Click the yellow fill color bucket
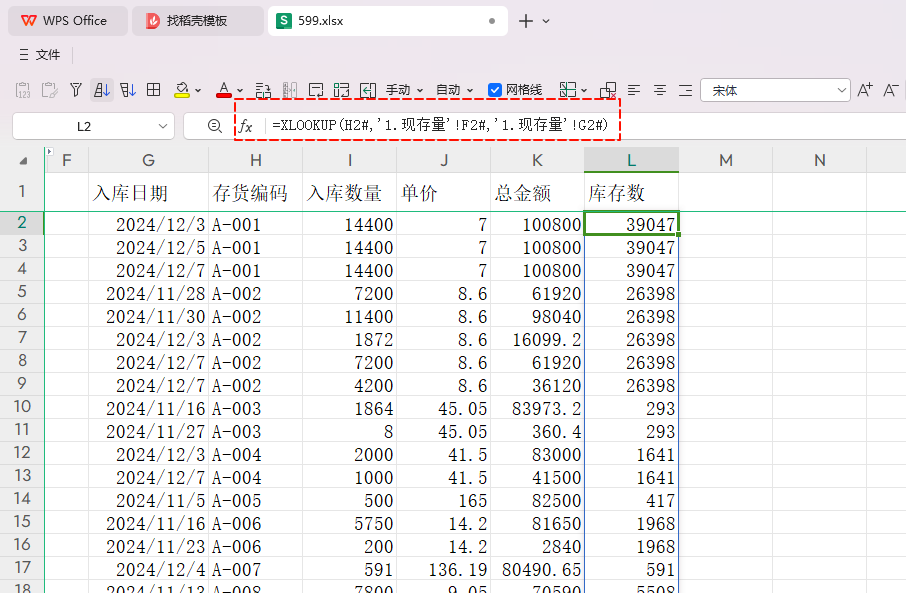 (182, 90)
